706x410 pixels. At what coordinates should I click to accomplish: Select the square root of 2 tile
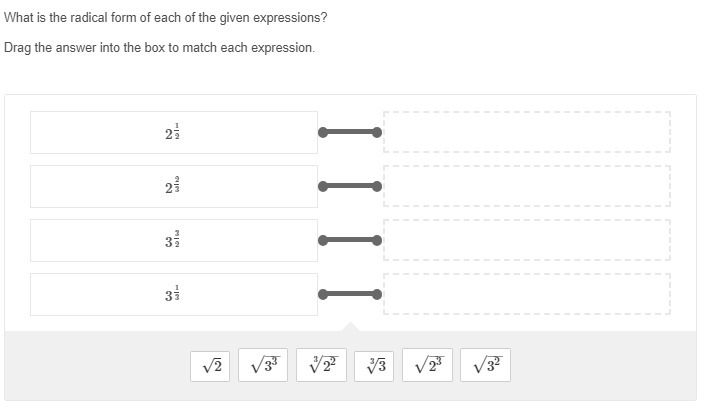(211, 366)
